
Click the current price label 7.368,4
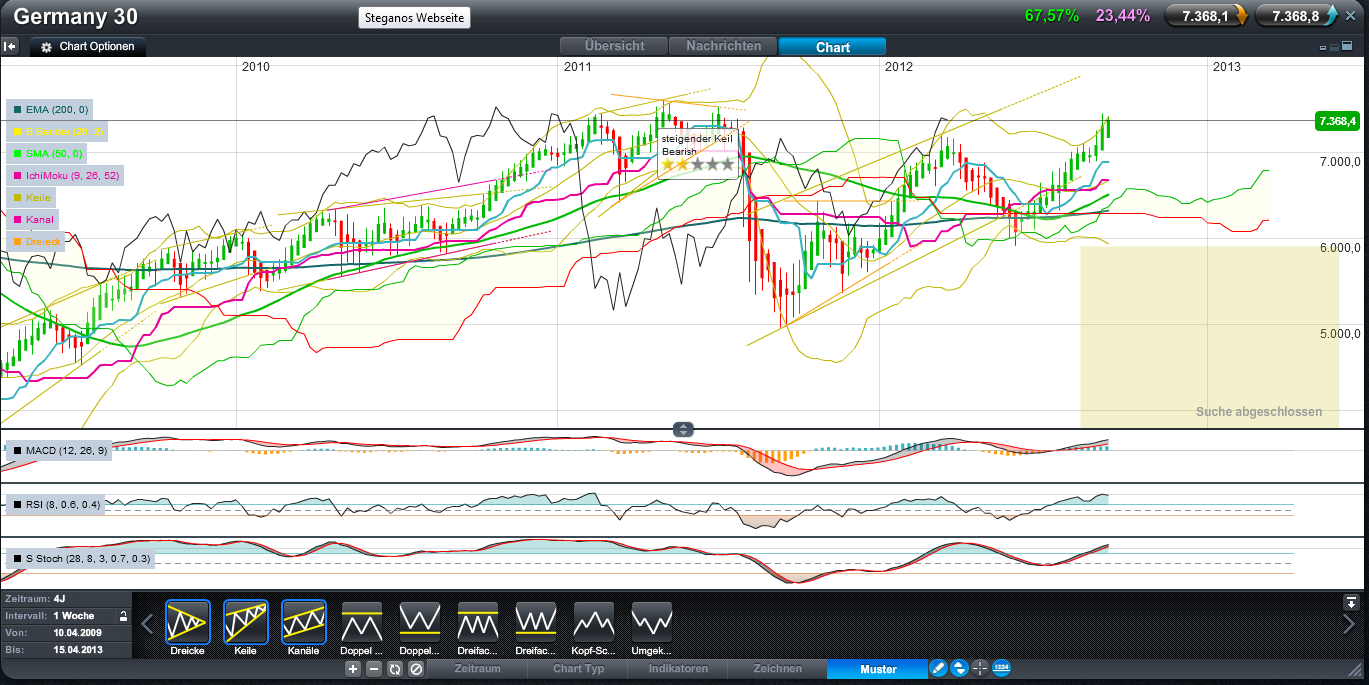[1337, 121]
